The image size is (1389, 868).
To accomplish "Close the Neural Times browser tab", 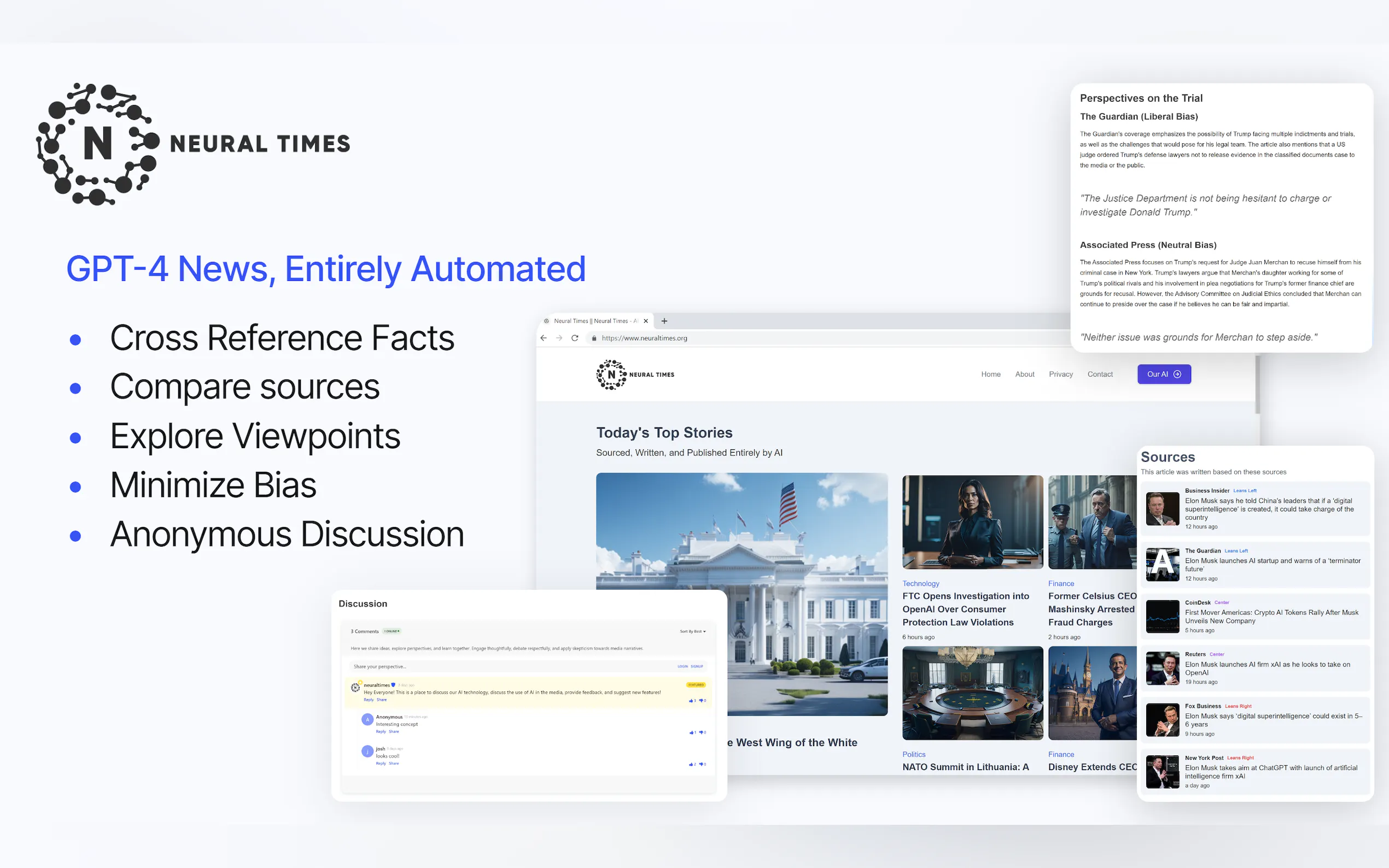I will [x=646, y=321].
